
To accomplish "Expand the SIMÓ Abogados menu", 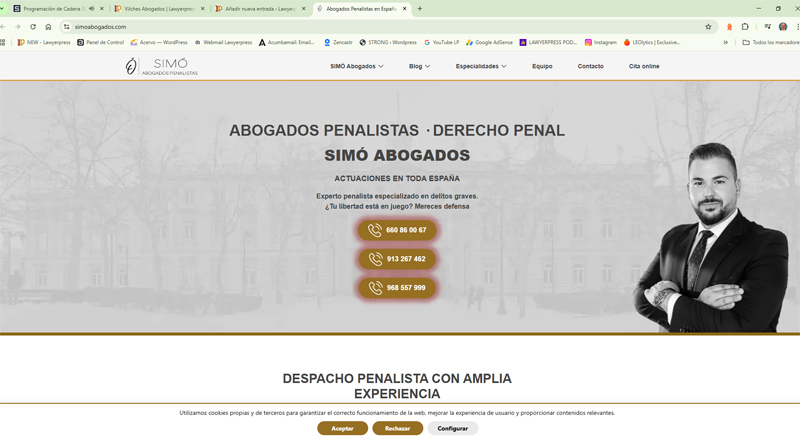I will click(x=357, y=66).
